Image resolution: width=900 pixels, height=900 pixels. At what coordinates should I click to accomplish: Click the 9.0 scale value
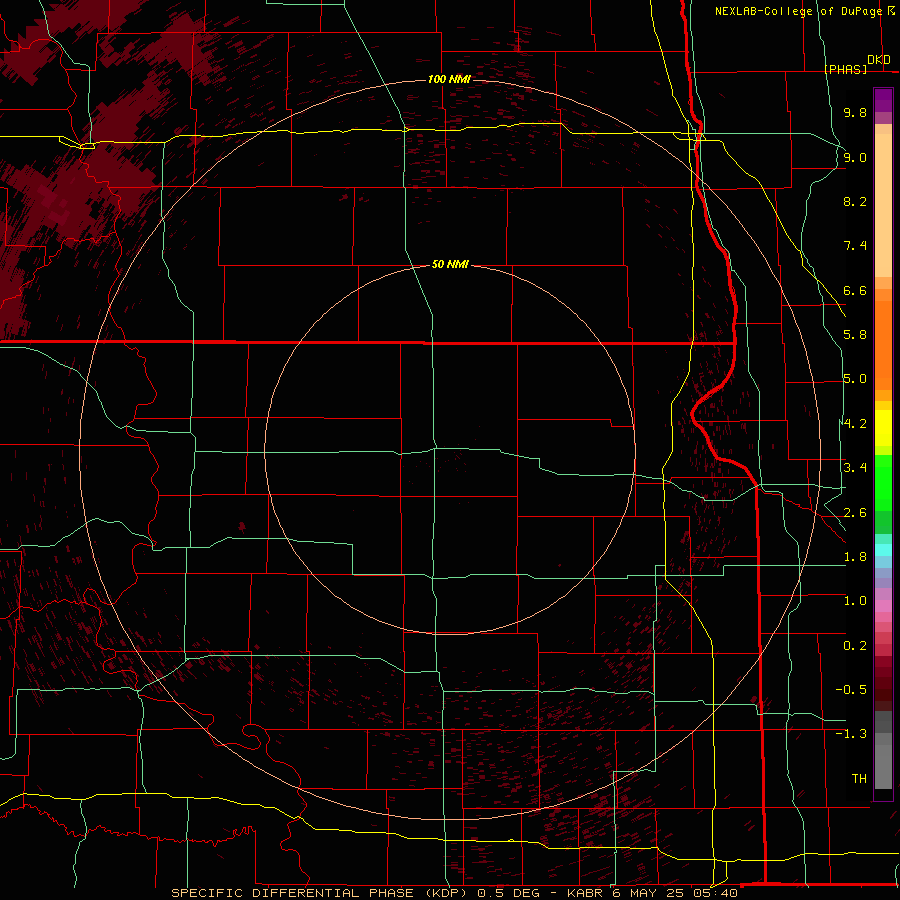(855, 157)
